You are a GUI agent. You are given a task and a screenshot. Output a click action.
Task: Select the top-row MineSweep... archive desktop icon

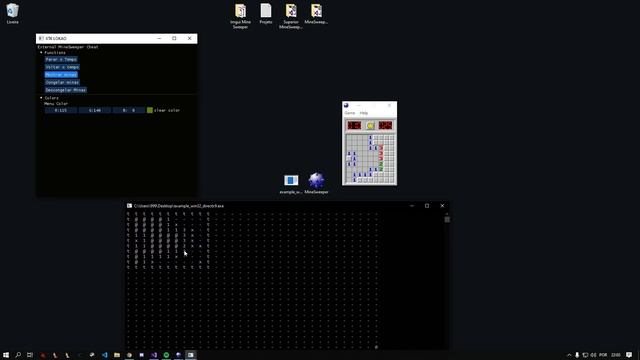tap(316, 13)
